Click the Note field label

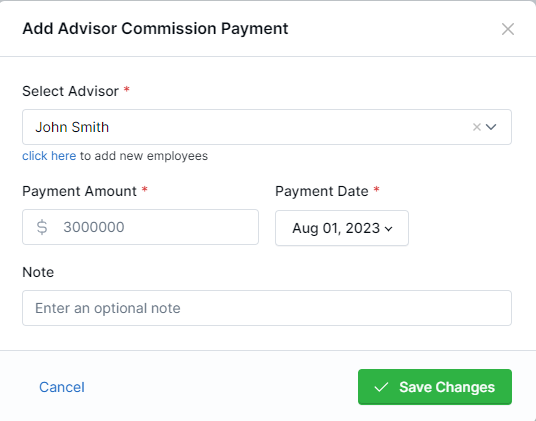click(38, 272)
